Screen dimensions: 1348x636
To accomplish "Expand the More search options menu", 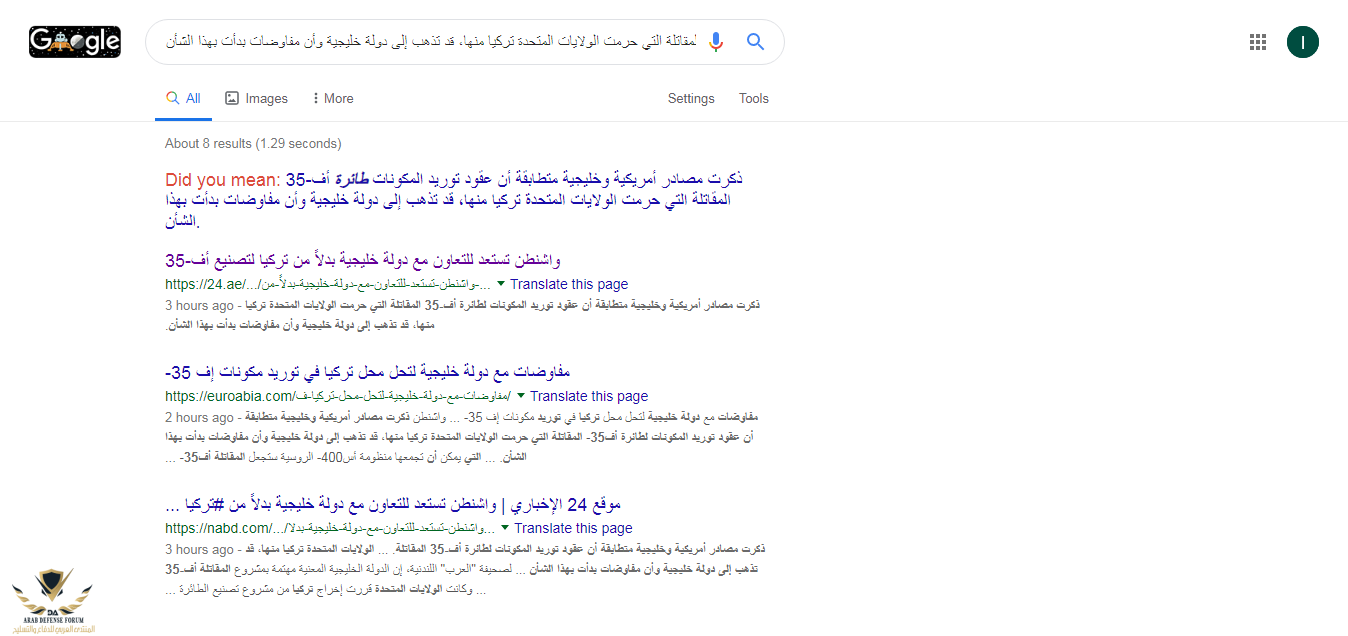I will [x=333, y=99].
